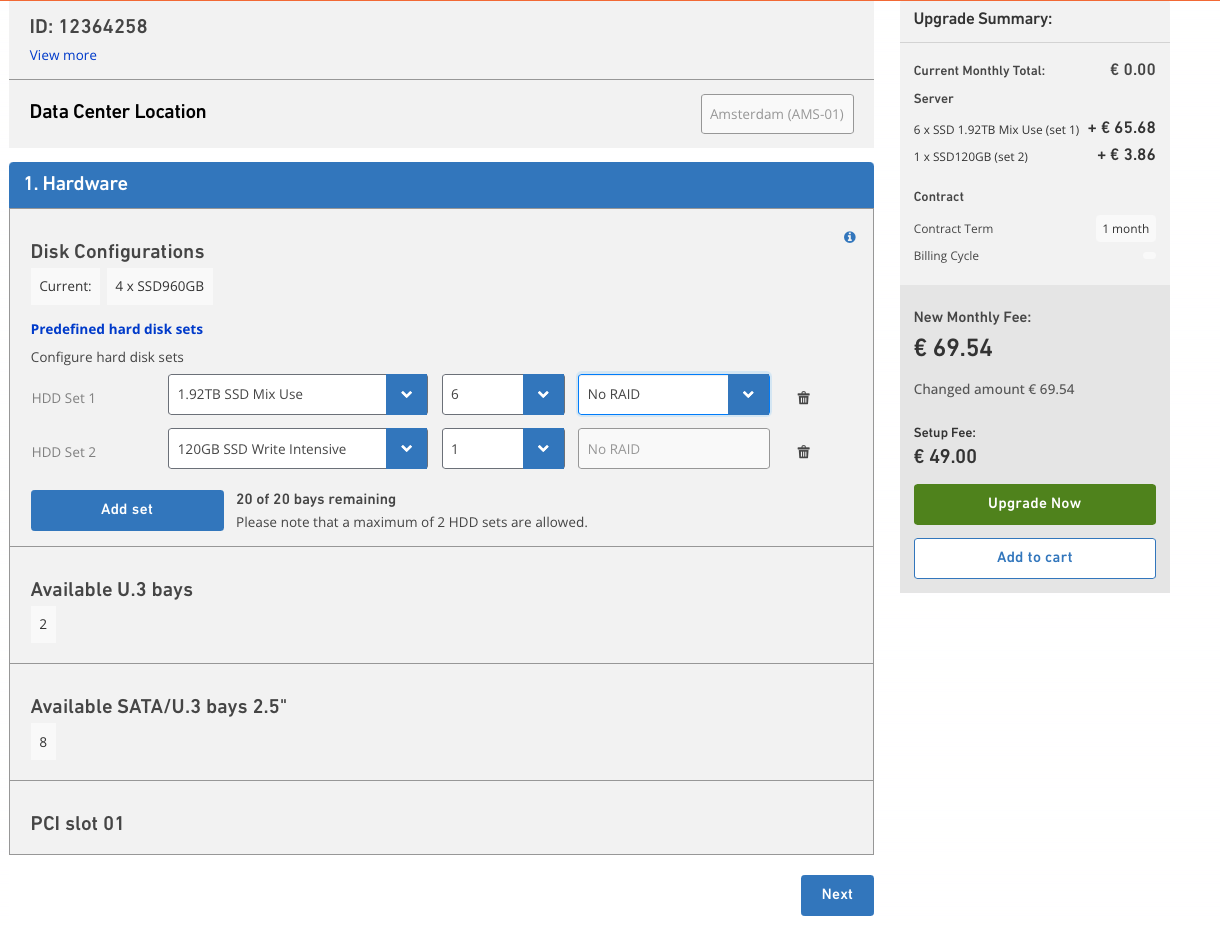Change HDD Set 2 quantity dropdown
Screen dimensions: 1220x928
(x=497, y=449)
